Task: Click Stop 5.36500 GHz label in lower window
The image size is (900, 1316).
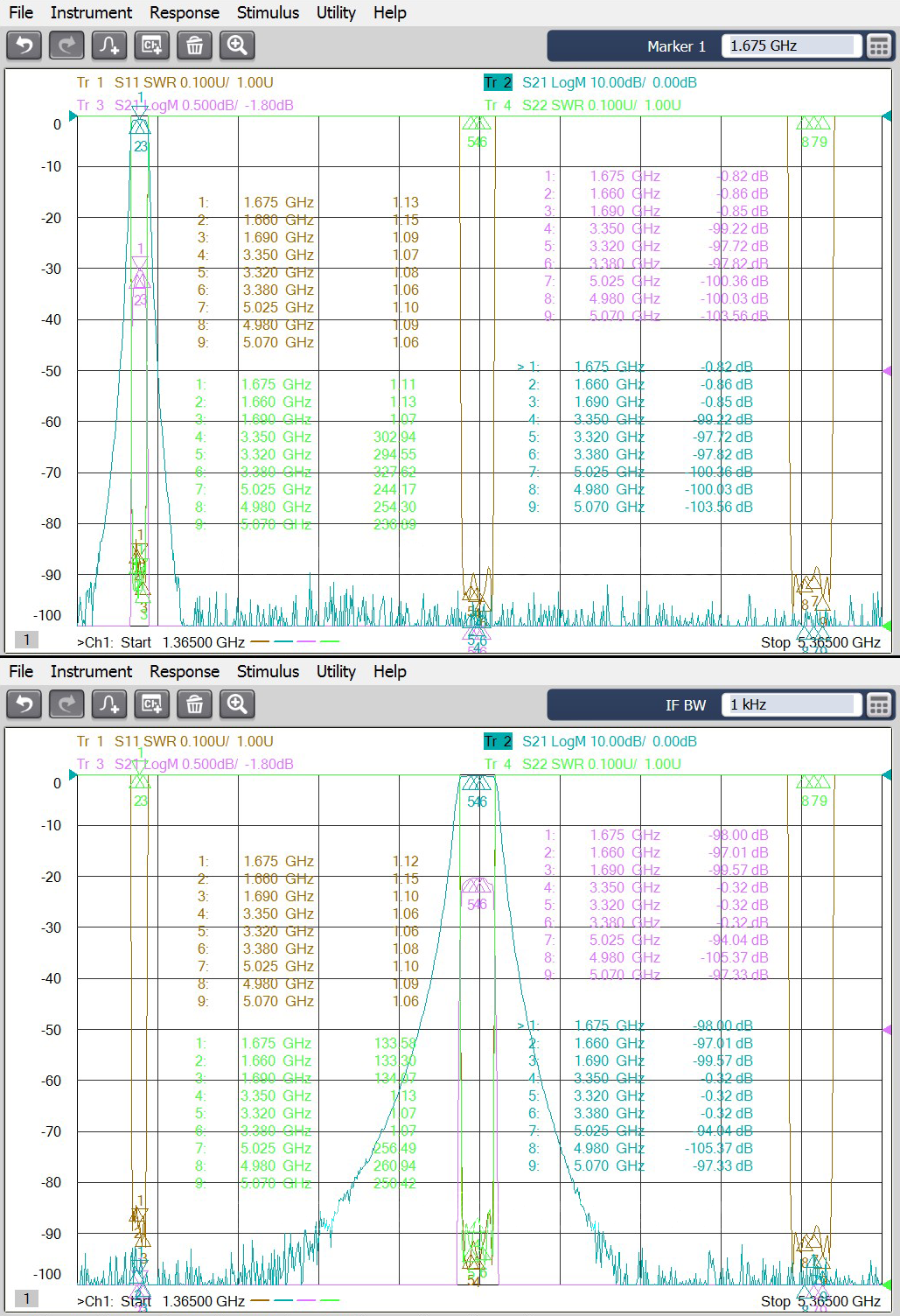Action: (x=820, y=1301)
